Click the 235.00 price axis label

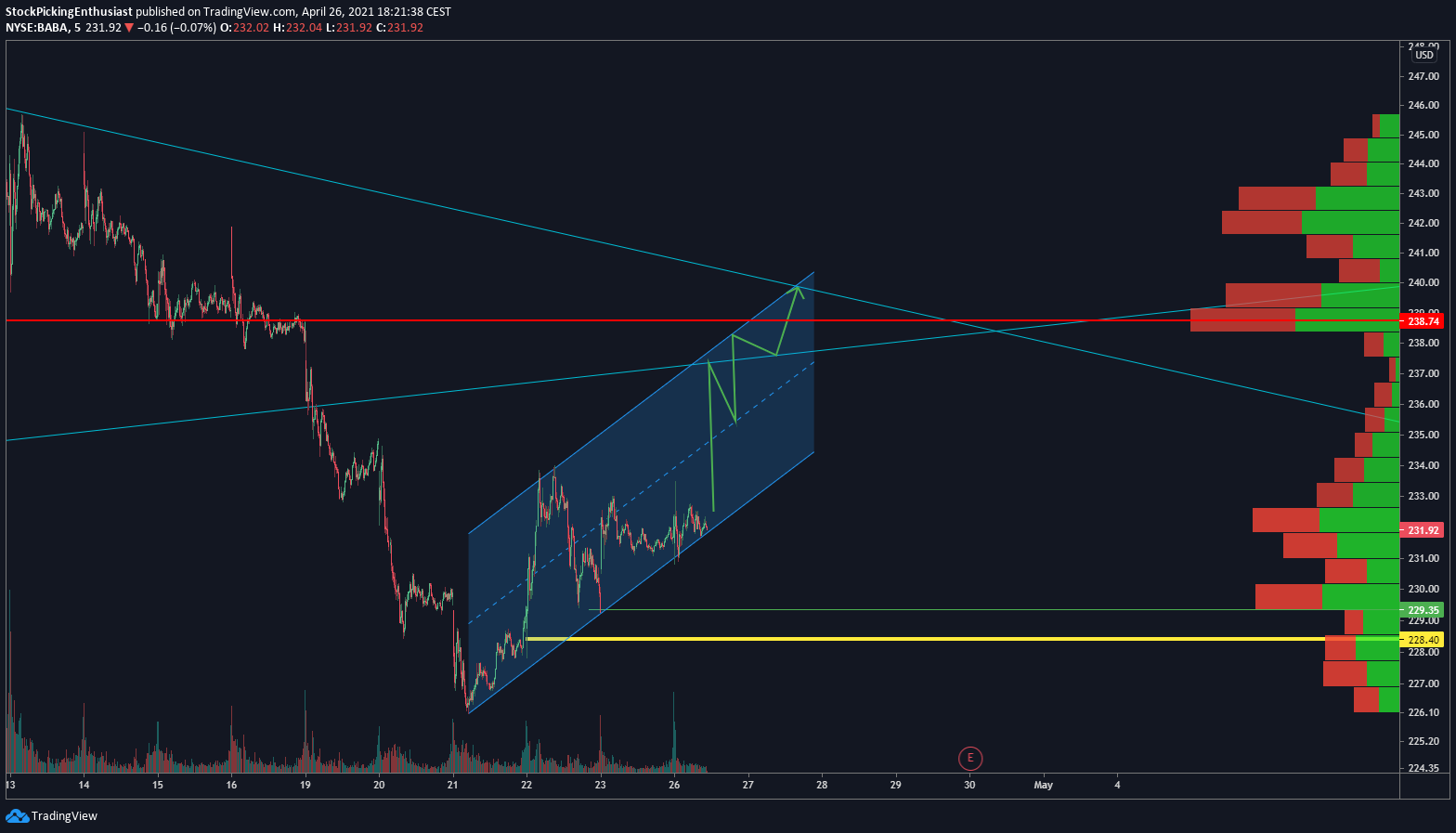[x=1423, y=435]
